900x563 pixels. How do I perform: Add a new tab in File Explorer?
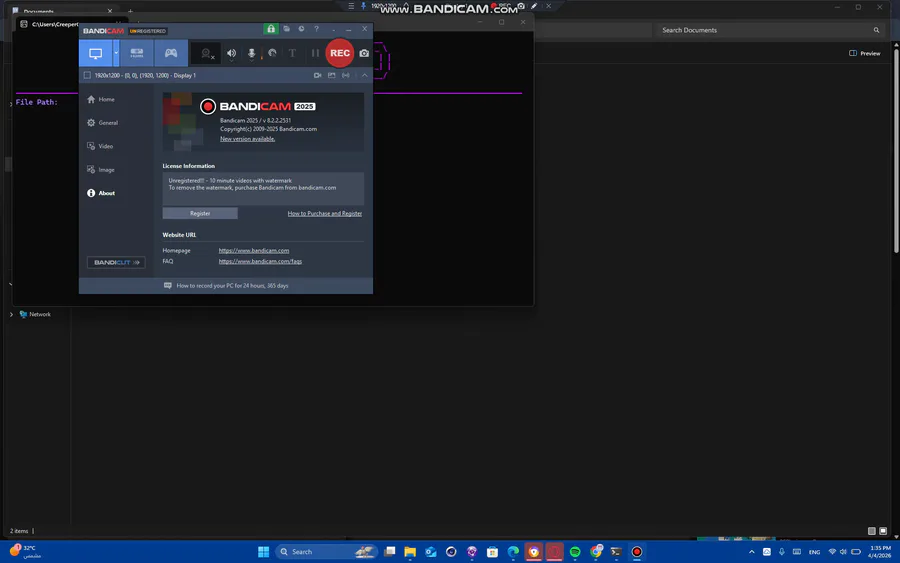tap(130, 11)
